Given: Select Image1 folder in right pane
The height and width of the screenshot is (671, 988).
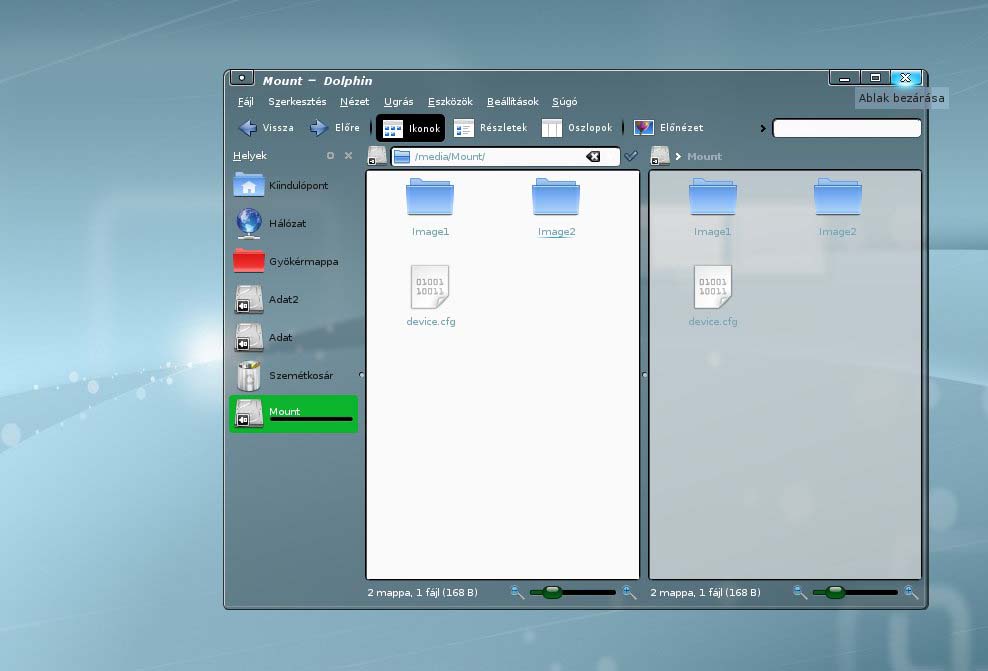Looking at the screenshot, I should (x=713, y=207).
